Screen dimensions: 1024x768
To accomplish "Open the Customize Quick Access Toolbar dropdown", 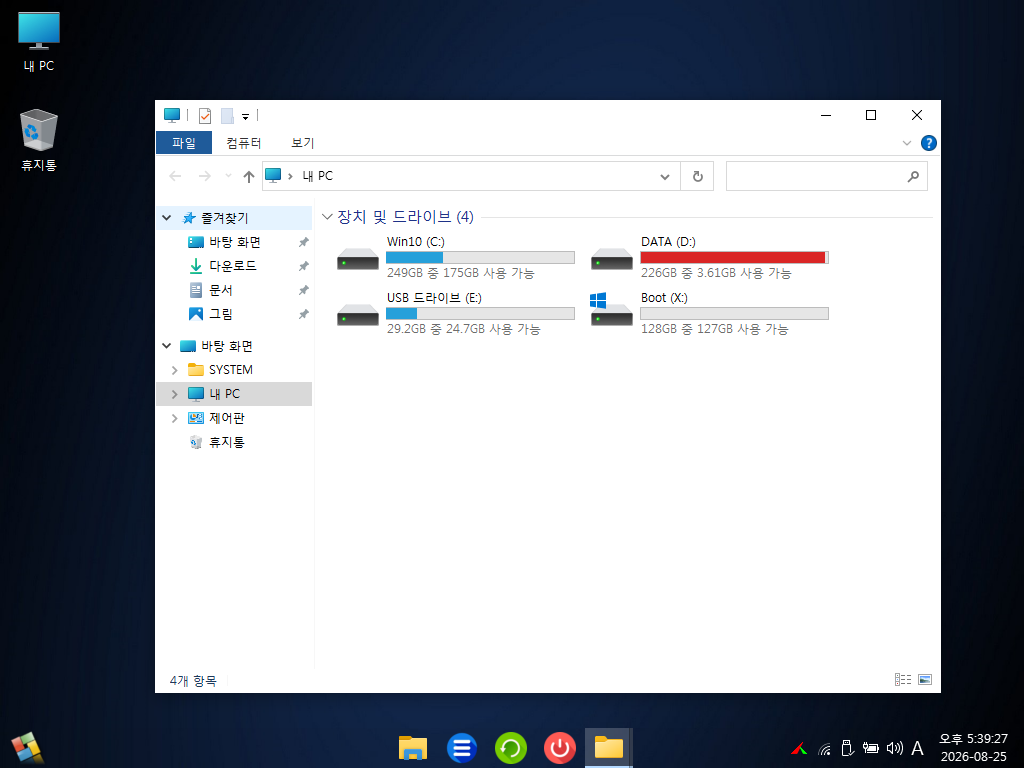I will click(x=246, y=117).
